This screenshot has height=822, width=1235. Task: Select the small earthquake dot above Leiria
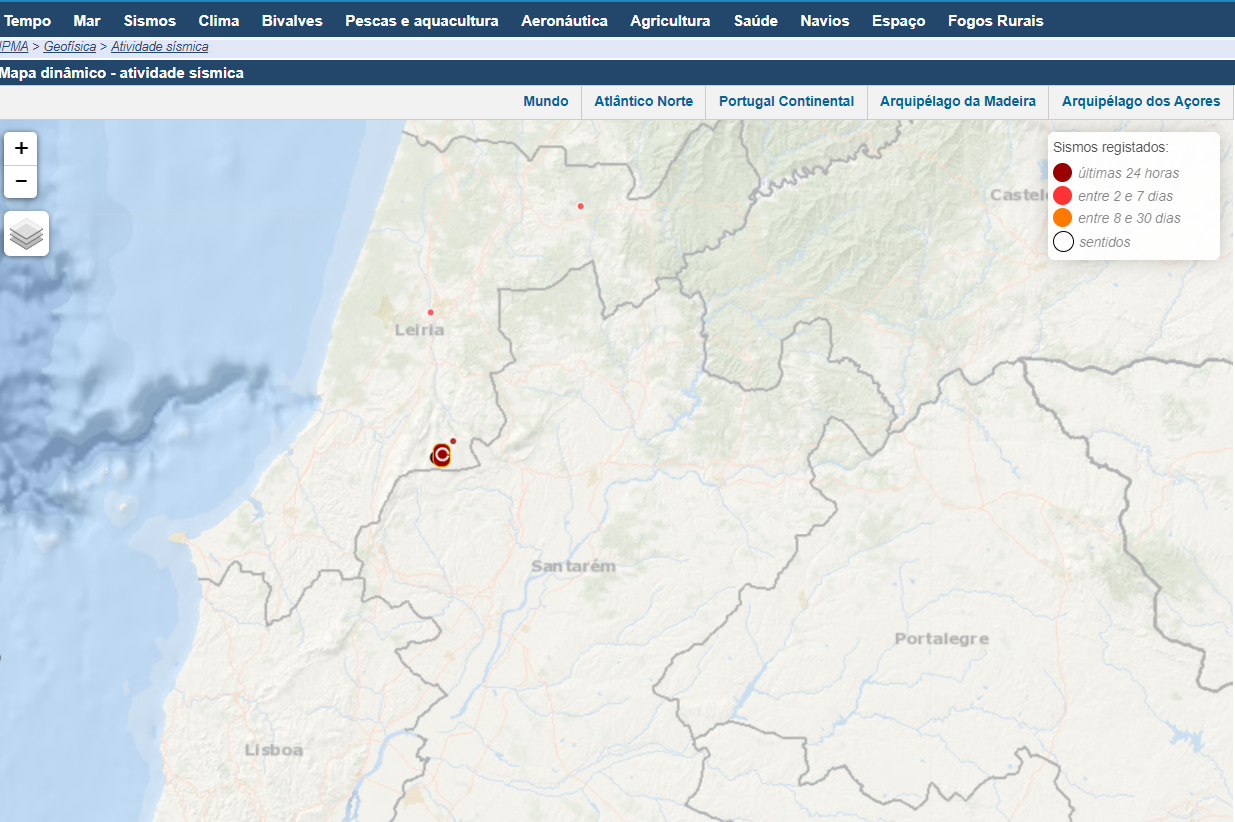pos(431,312)
